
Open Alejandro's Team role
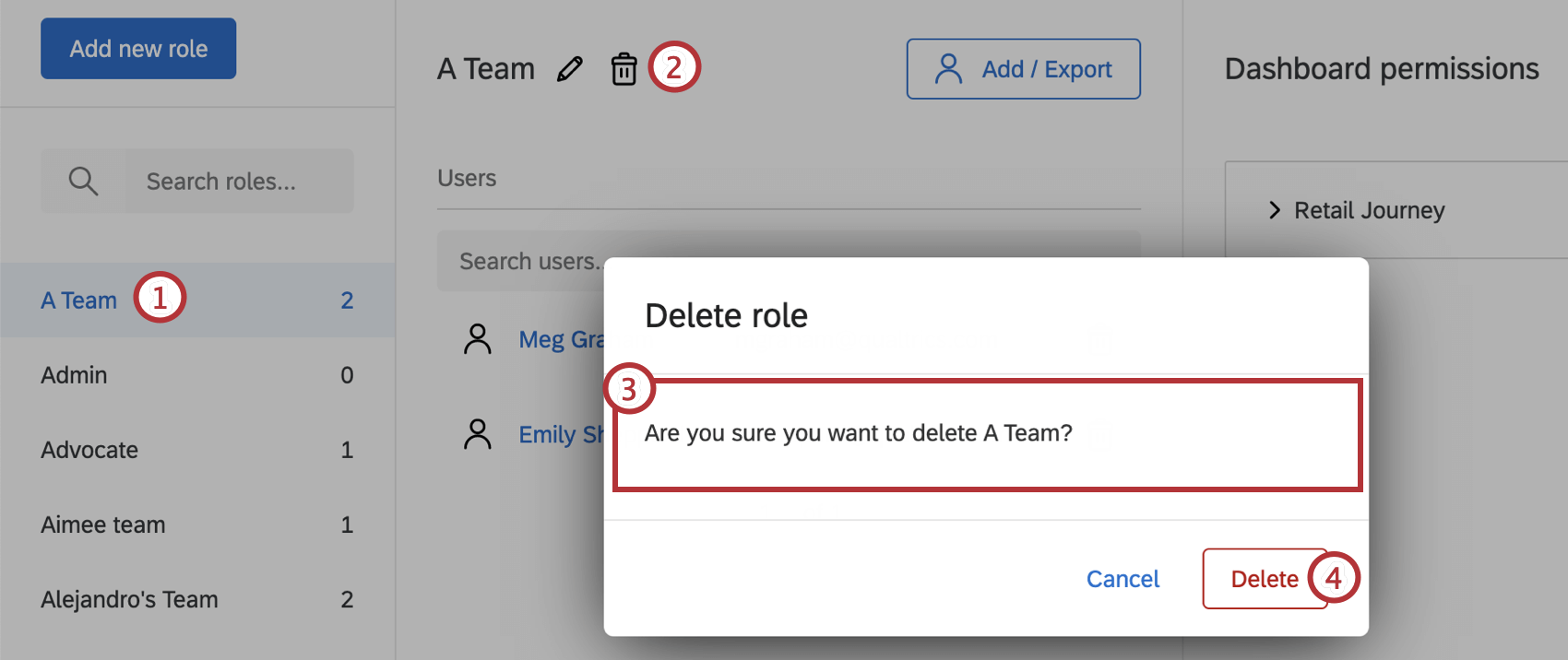pyautogui.click(x=129, y=599)
